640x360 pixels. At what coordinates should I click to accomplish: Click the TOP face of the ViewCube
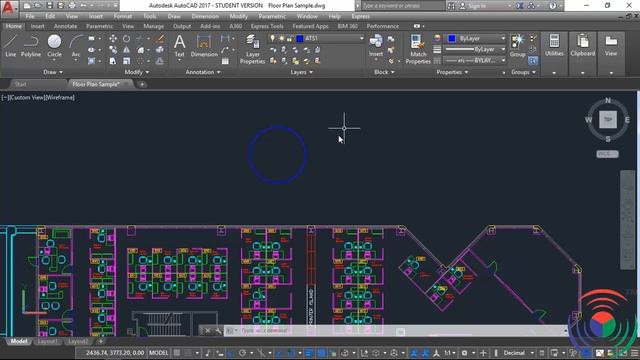tap(608, 120)
